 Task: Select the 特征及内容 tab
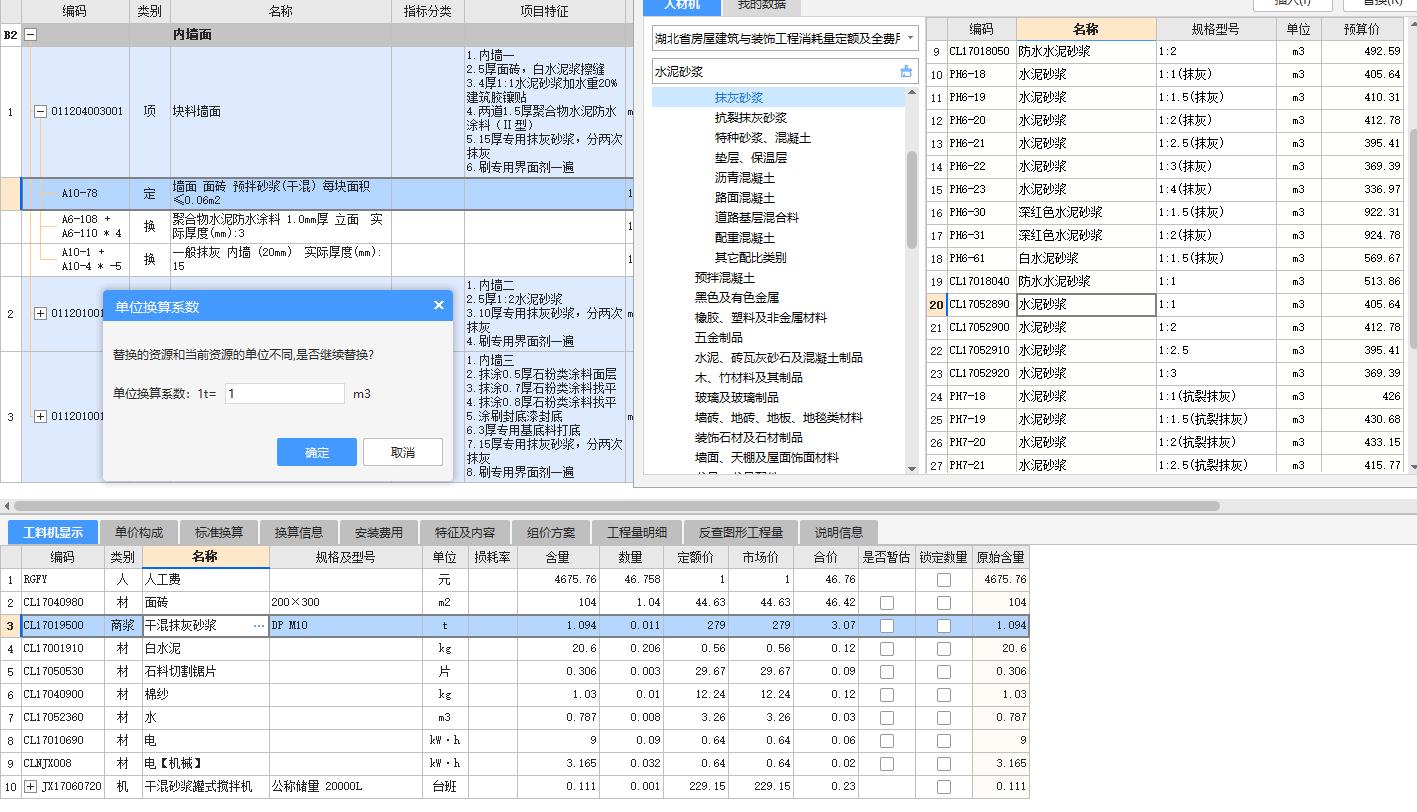click(x=465, y=533)
